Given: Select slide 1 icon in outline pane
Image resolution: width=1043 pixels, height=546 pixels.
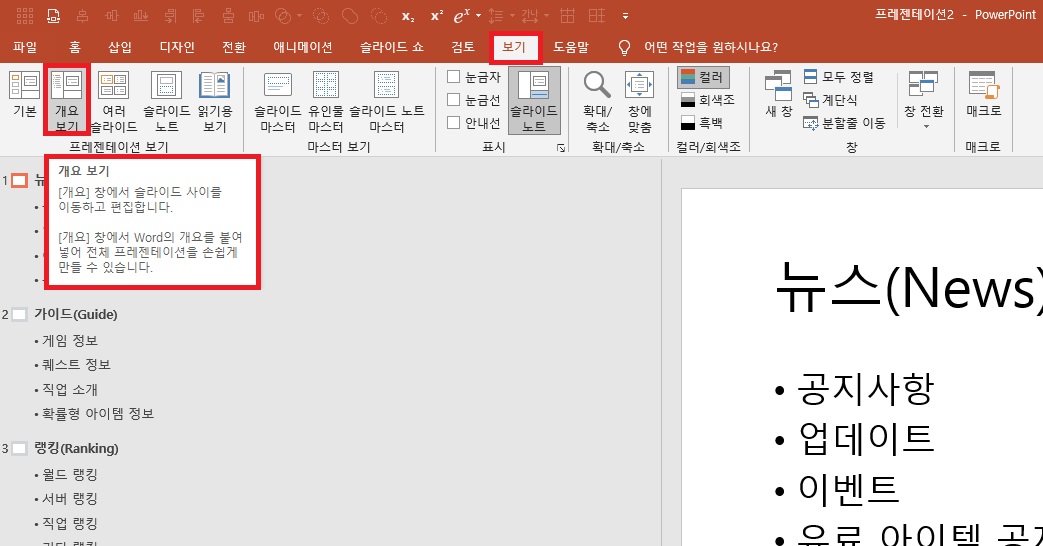Looking at the screenshot, I should pyautogui.click(x=20, y=180).
